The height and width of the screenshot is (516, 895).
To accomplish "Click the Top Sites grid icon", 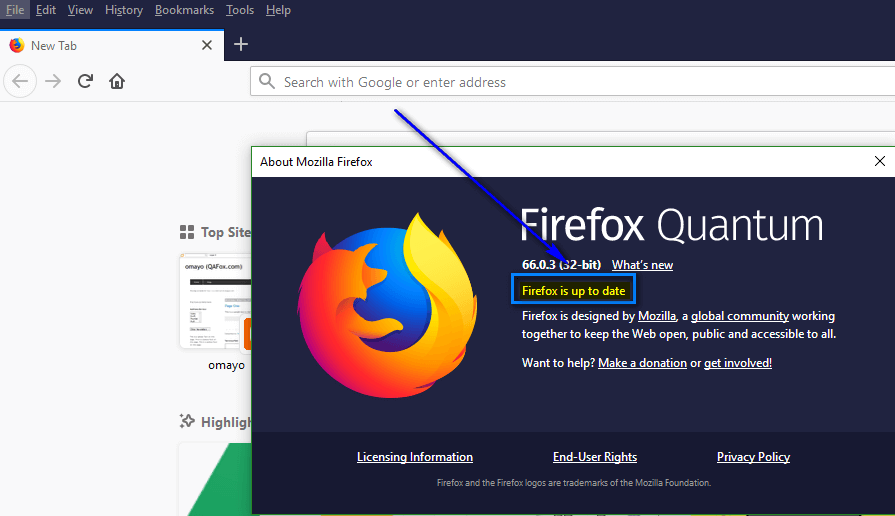I will [x=187, y=232].
